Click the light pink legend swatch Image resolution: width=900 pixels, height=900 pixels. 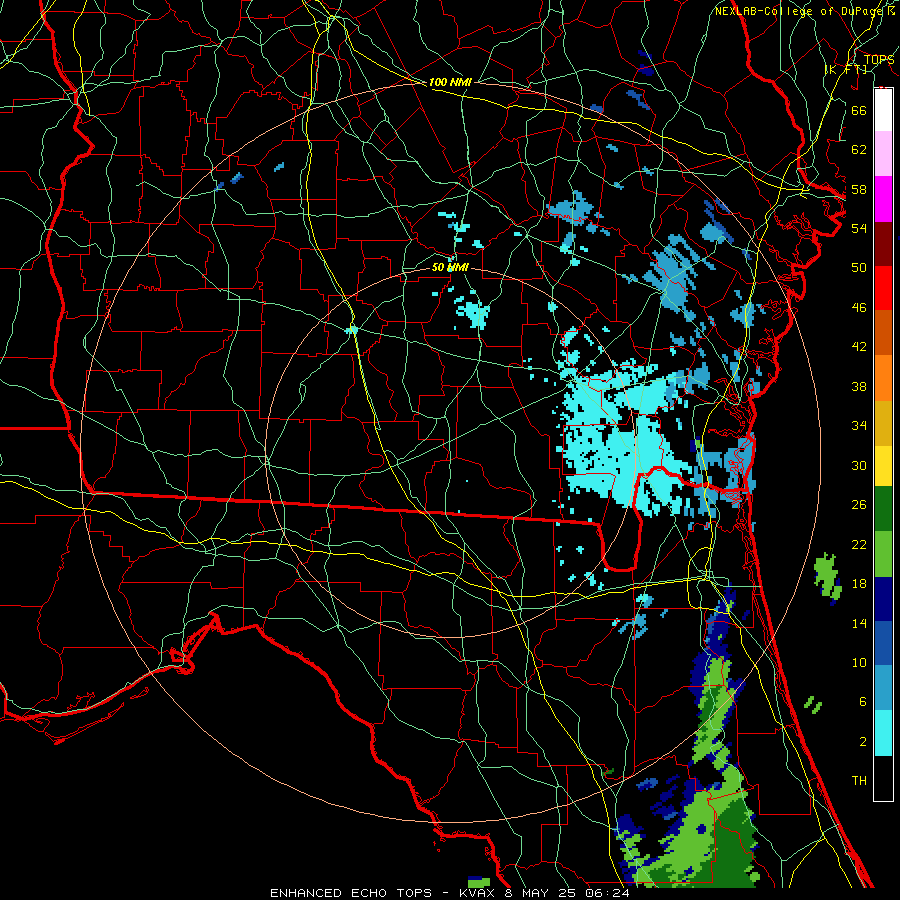click(x=883, y=154)
